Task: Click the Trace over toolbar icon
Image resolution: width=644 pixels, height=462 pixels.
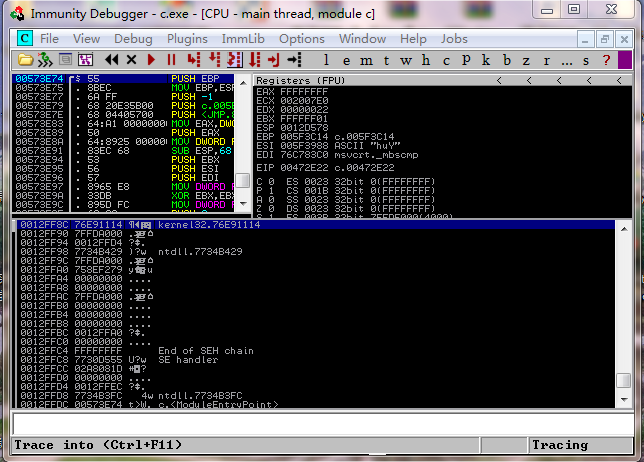Action: click(255, 60)
